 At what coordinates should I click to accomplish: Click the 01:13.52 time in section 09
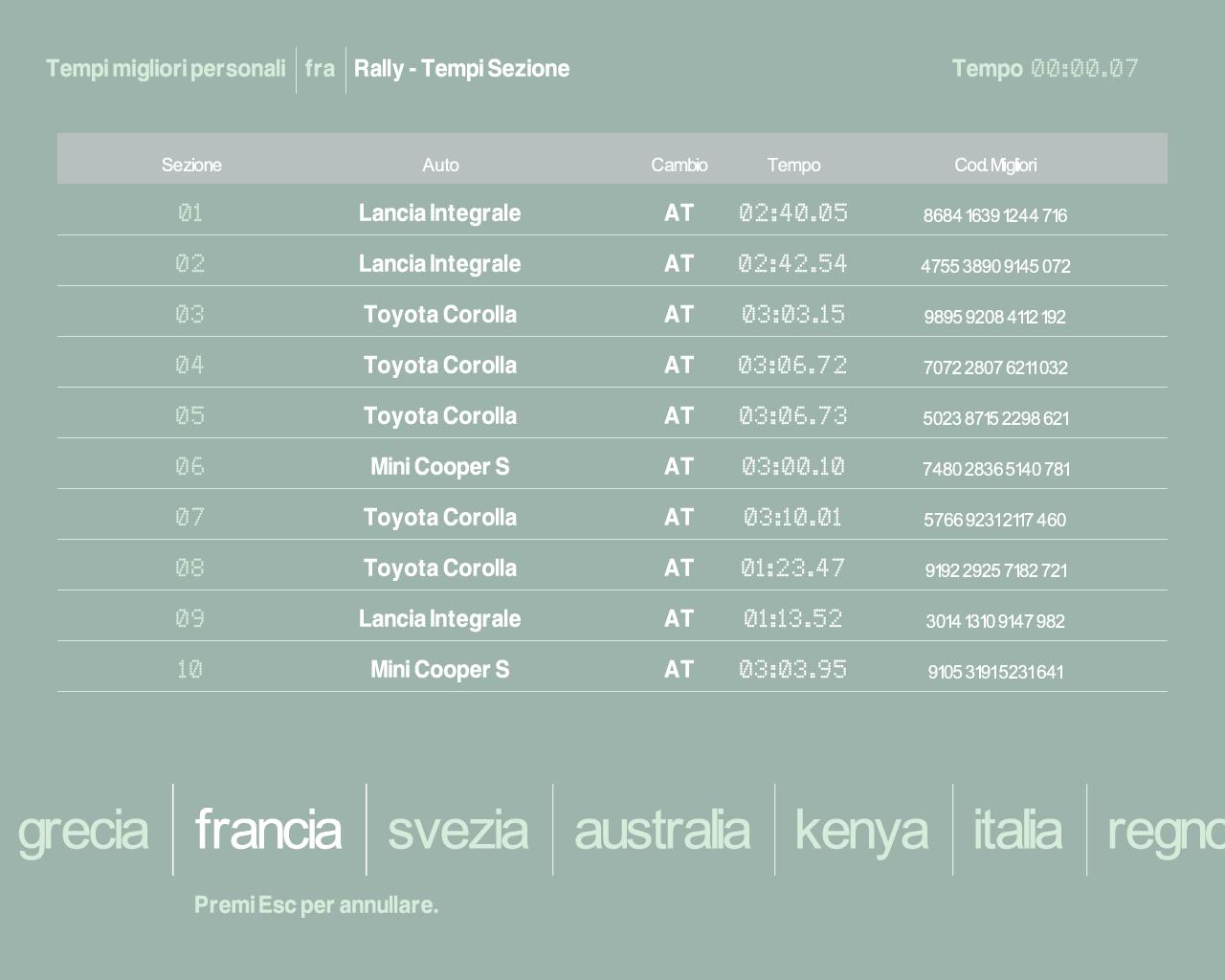point(792,618)
